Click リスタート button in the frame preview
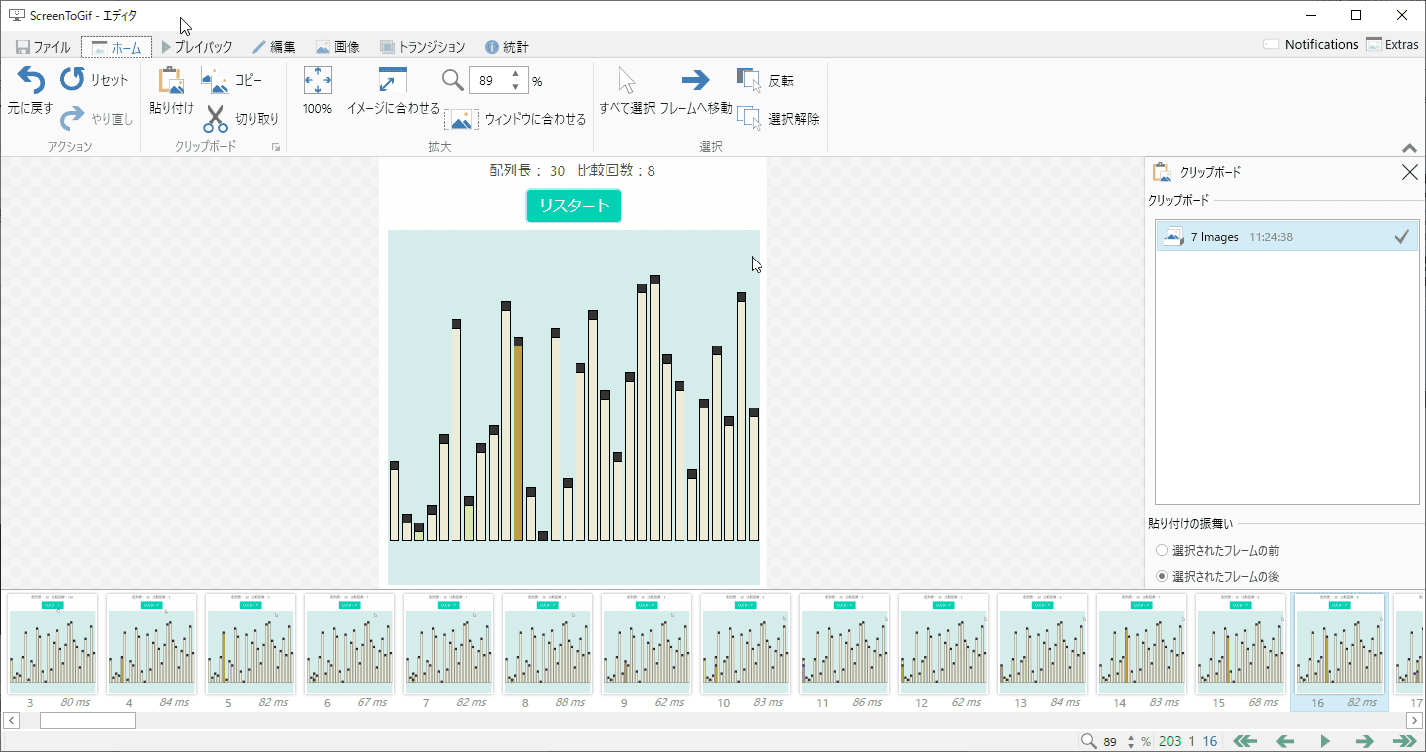 [x=574, y=206]
